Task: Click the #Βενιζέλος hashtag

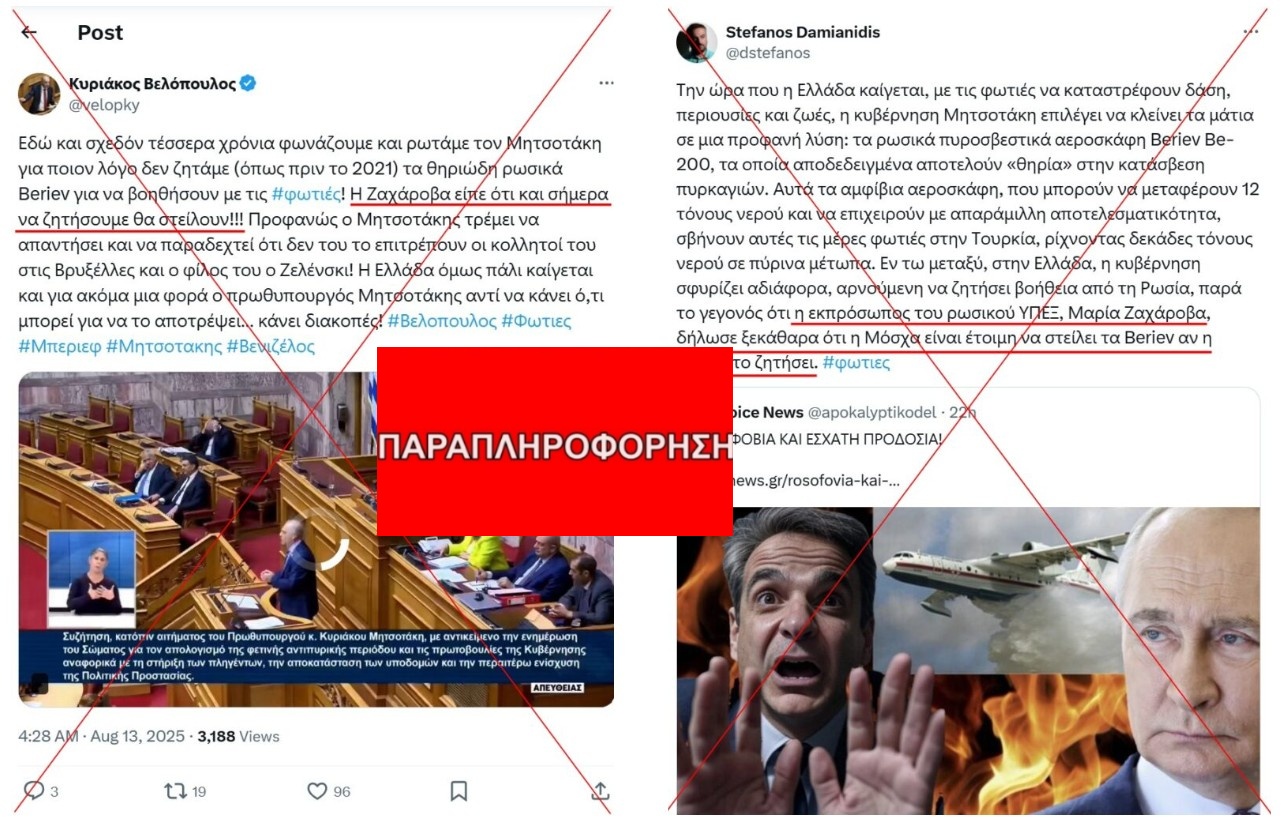Action: click(270, 346)
